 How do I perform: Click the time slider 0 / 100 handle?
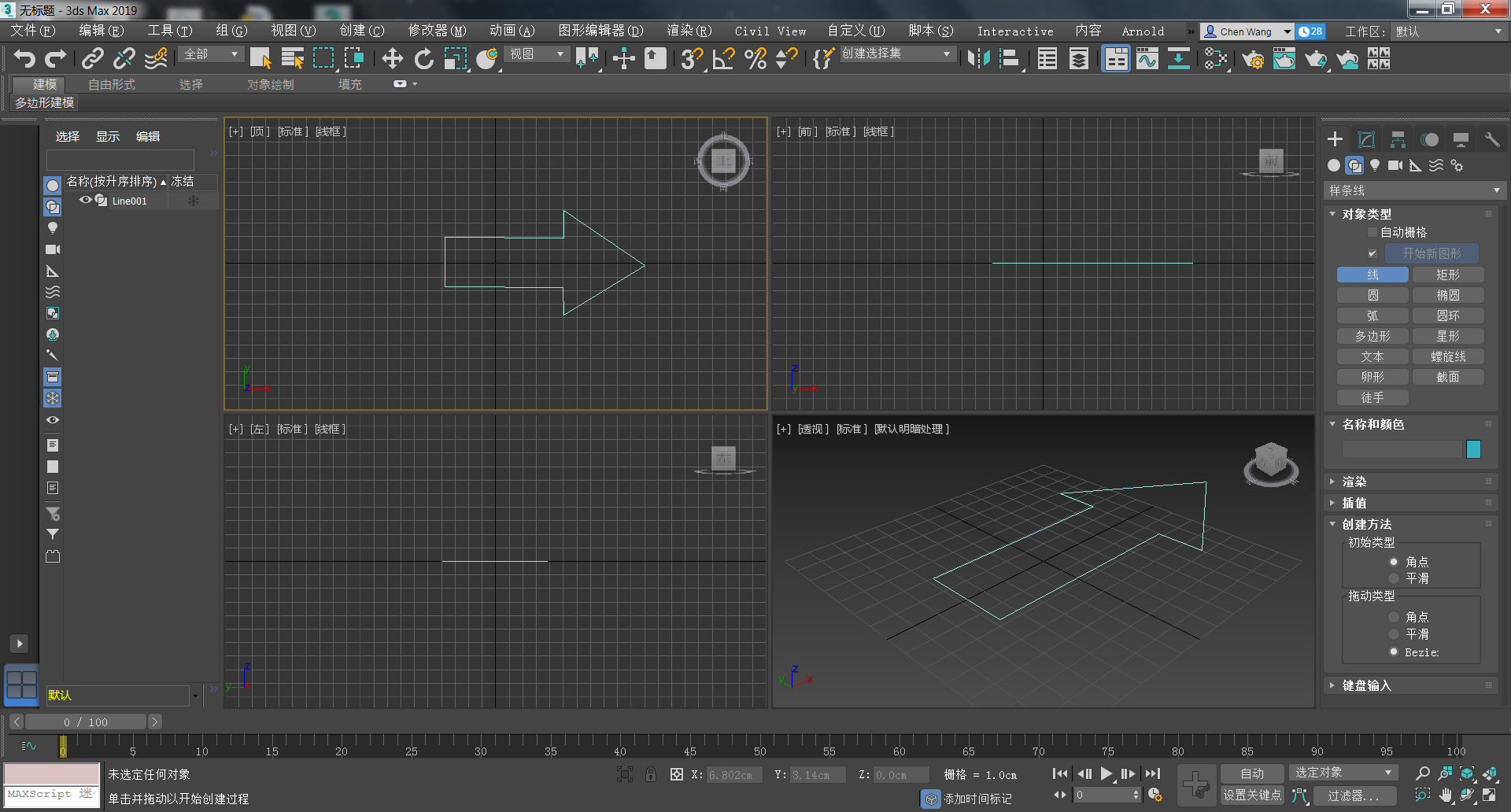point(86,722)
